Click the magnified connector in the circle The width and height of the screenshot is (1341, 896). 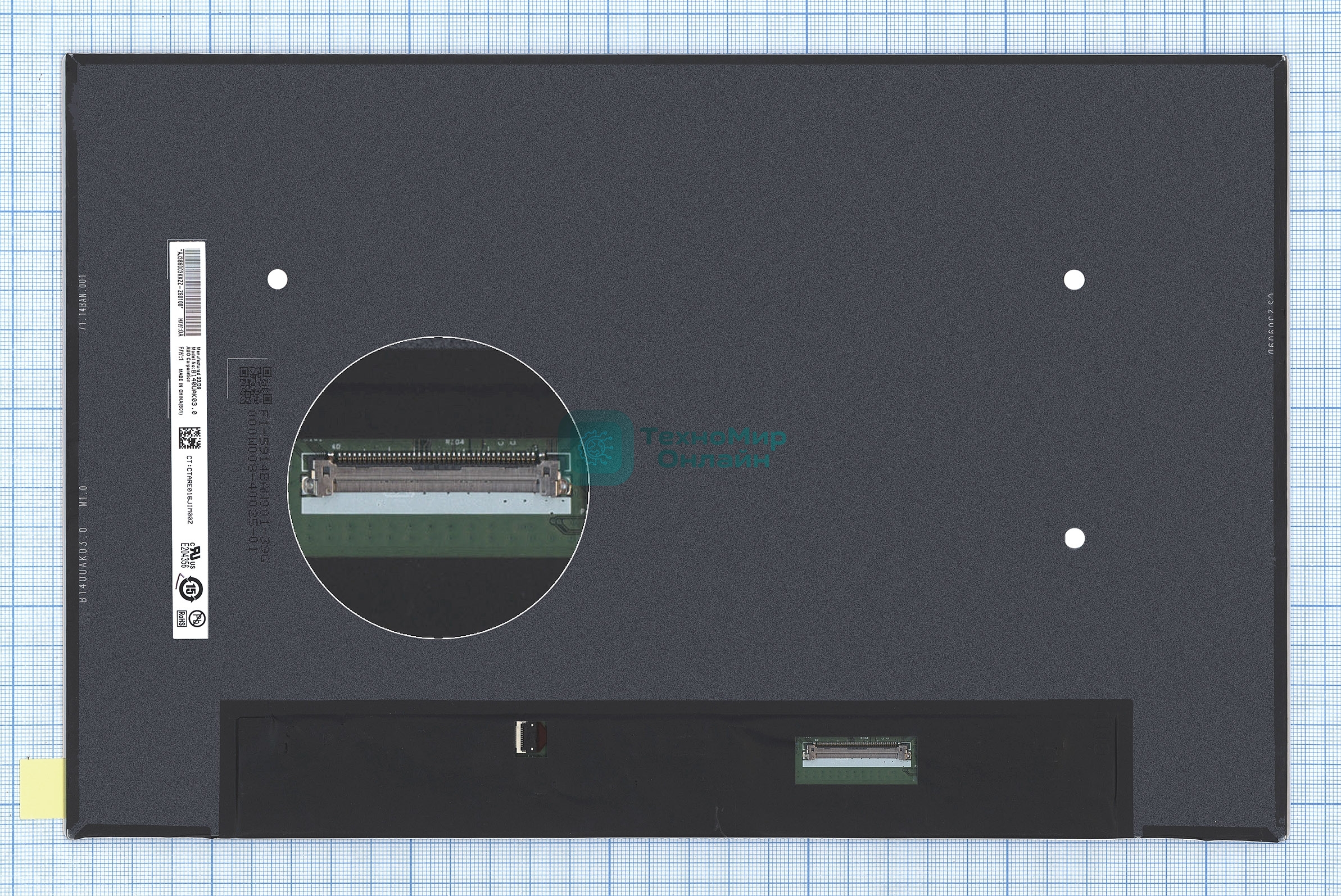pos(438,479)
